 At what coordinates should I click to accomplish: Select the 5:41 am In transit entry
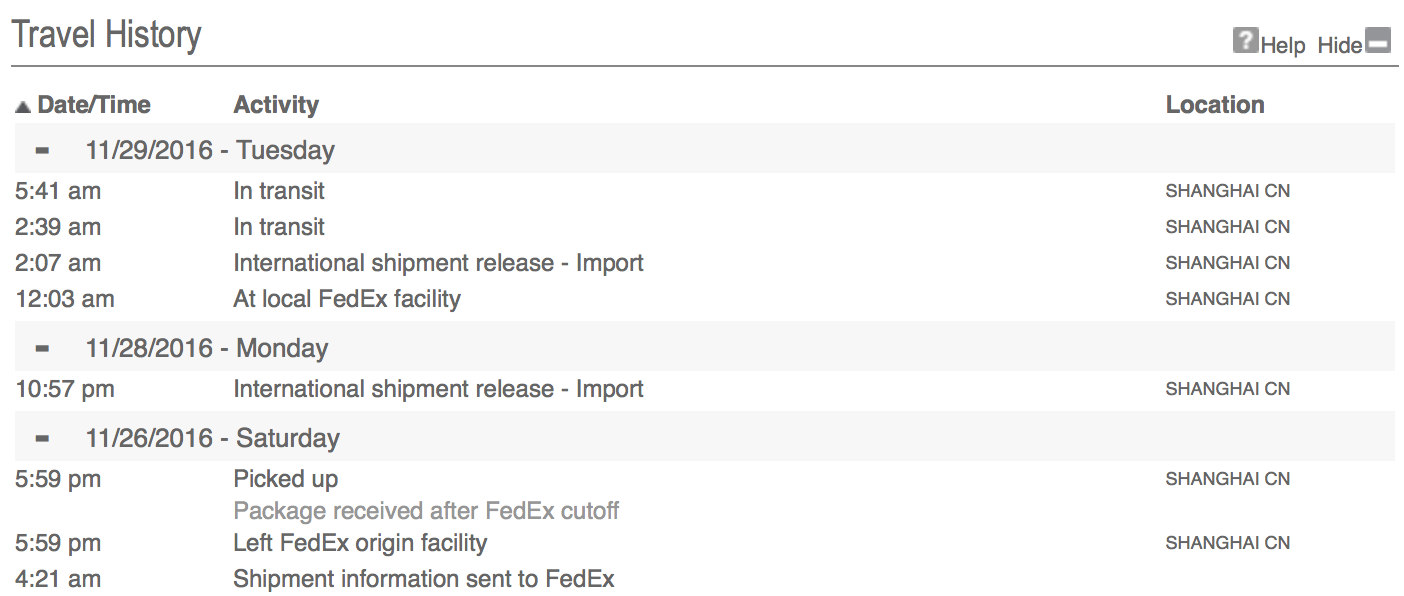(703, 191)
